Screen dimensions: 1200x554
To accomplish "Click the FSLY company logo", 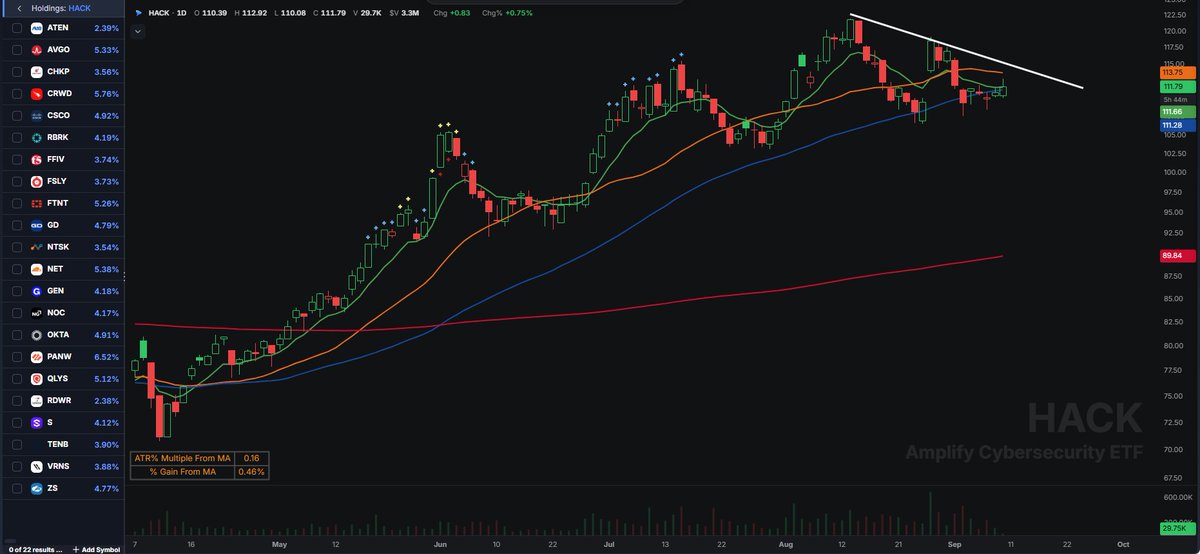I will pyautogui.click(x=36, y=182).
